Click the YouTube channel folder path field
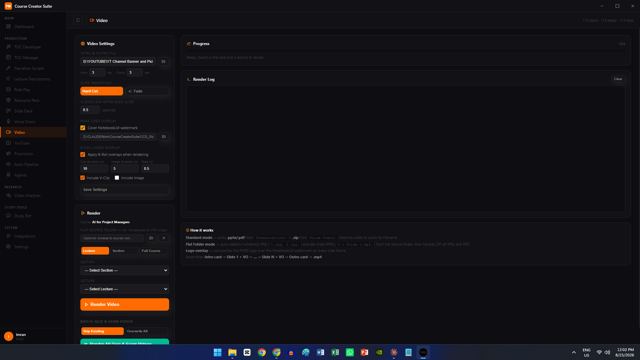640x360 pixels. (119, 61)
